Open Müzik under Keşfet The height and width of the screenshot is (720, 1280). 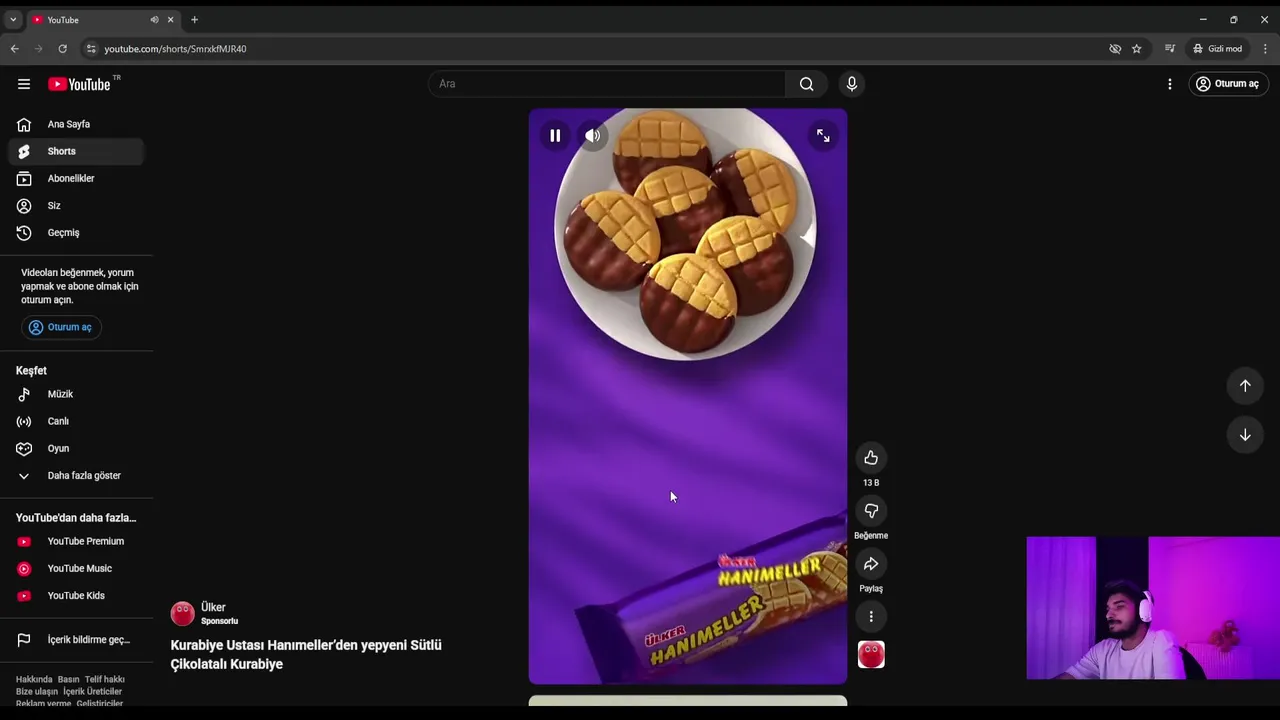(x=76, y=394)
